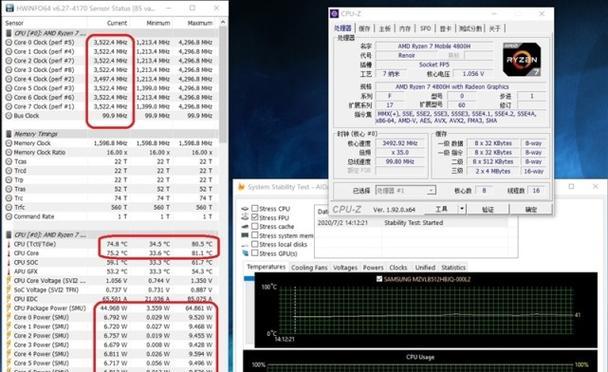Viewport: 608px width, 372px height.
Task: Collapse the CPU [#0]: AMD Ryzen 7 clocks group
Action: pos(9,33)
